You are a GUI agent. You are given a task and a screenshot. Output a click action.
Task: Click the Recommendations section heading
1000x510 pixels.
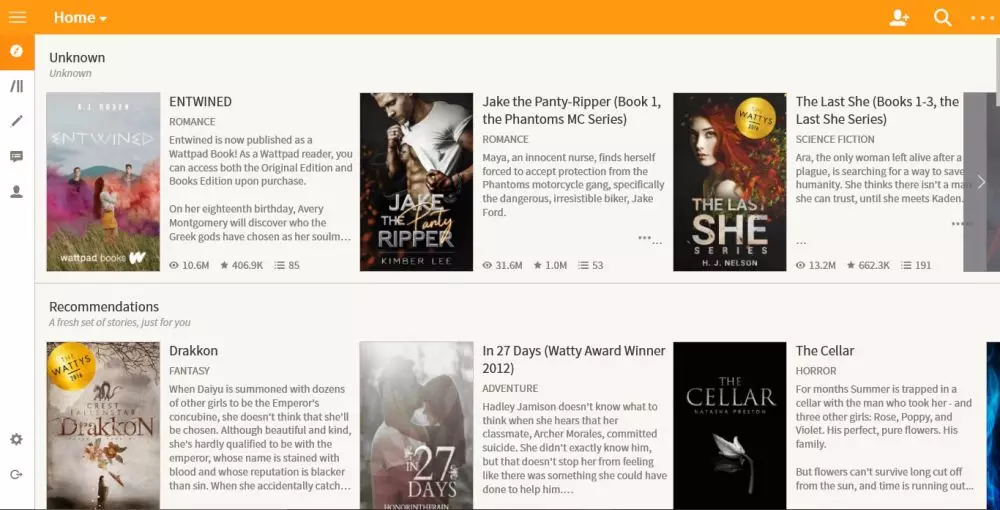pyautogui.click(x=104, y=307)
